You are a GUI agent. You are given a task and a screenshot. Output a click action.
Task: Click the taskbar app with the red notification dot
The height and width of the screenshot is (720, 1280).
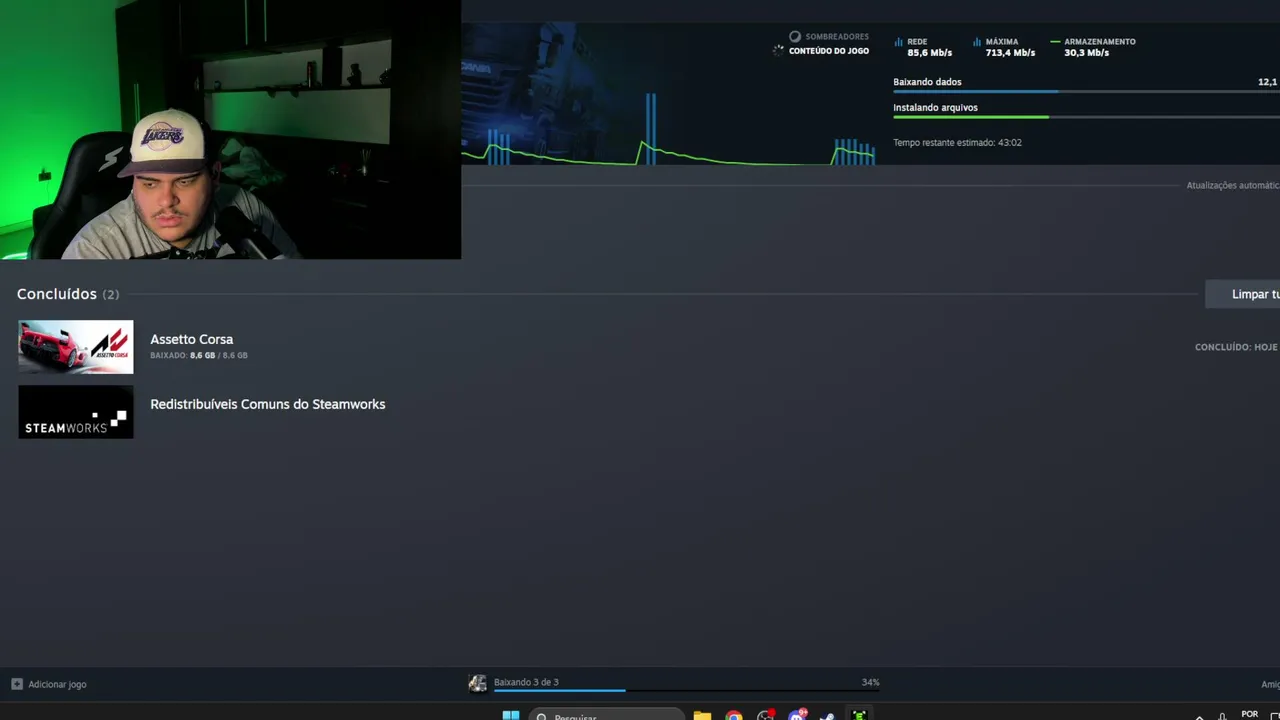coord(766,714)
